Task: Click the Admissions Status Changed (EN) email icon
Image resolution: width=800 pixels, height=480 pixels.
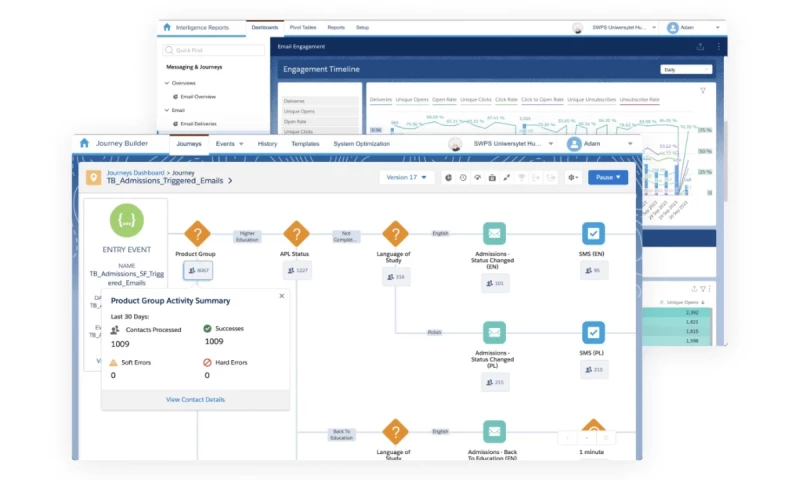Action: pyautogui.click(x=494, y=234)
